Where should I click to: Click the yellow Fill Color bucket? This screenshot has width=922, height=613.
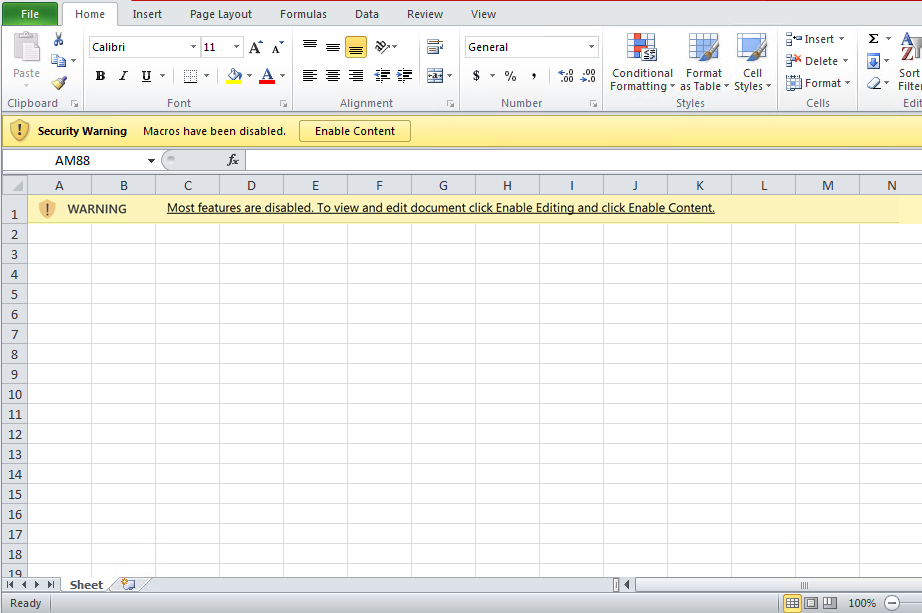tap(234, 76)
